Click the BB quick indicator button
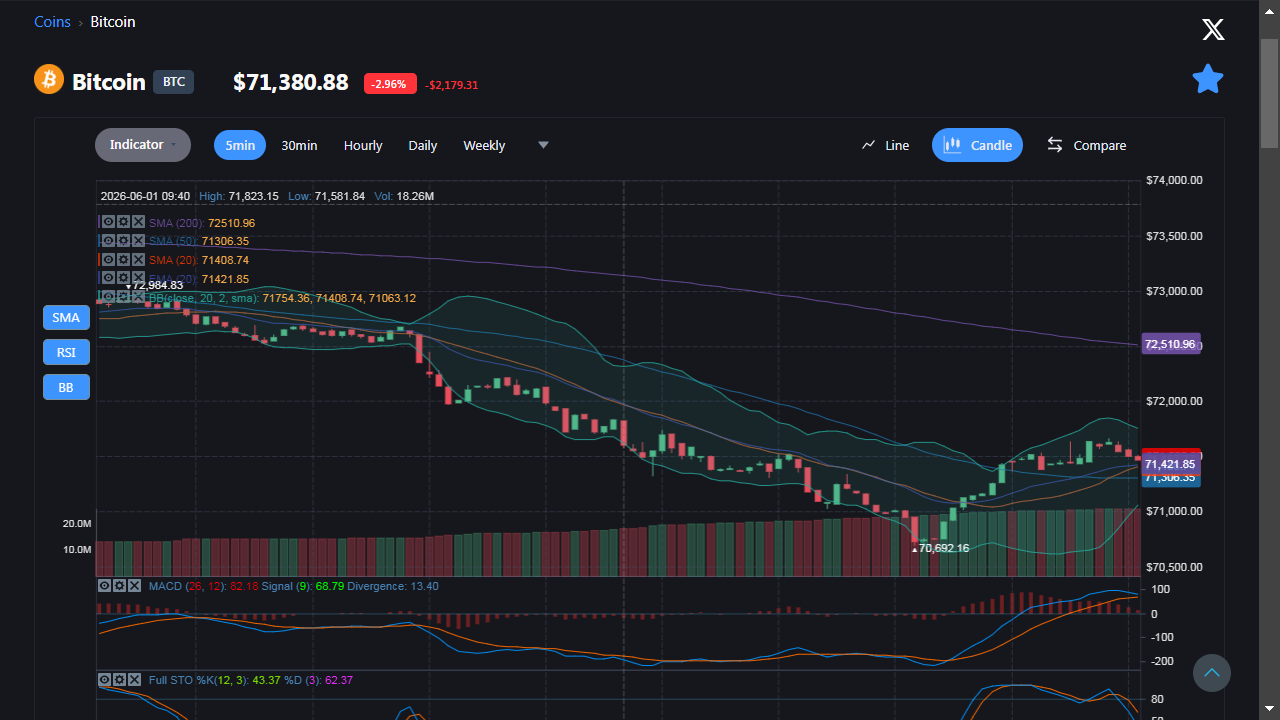Screen dimensions: 1280x720 66,387
